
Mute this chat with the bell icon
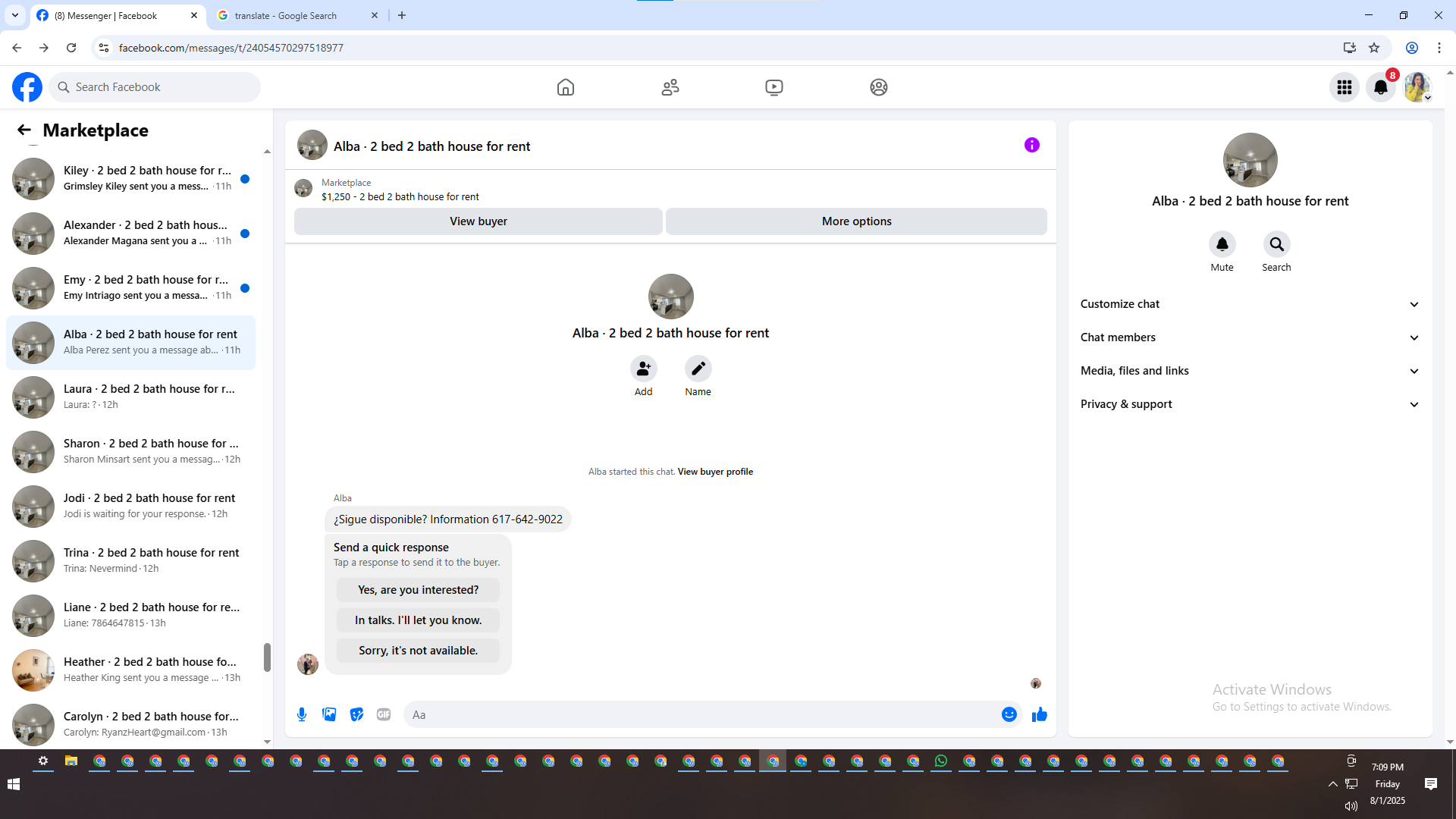(x=1222, y=244)
